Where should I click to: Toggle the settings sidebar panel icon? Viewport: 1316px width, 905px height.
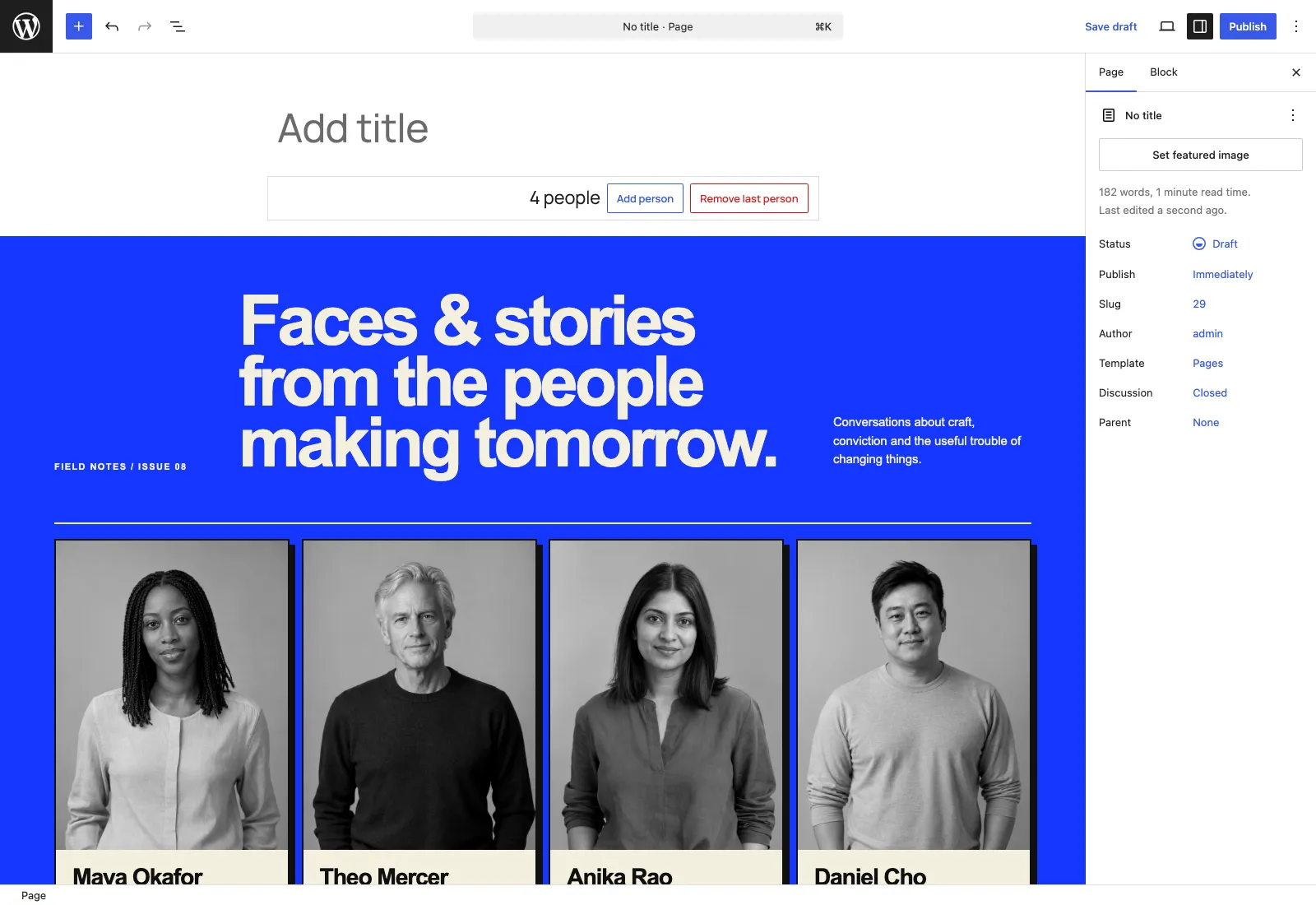pos(1200,26)
